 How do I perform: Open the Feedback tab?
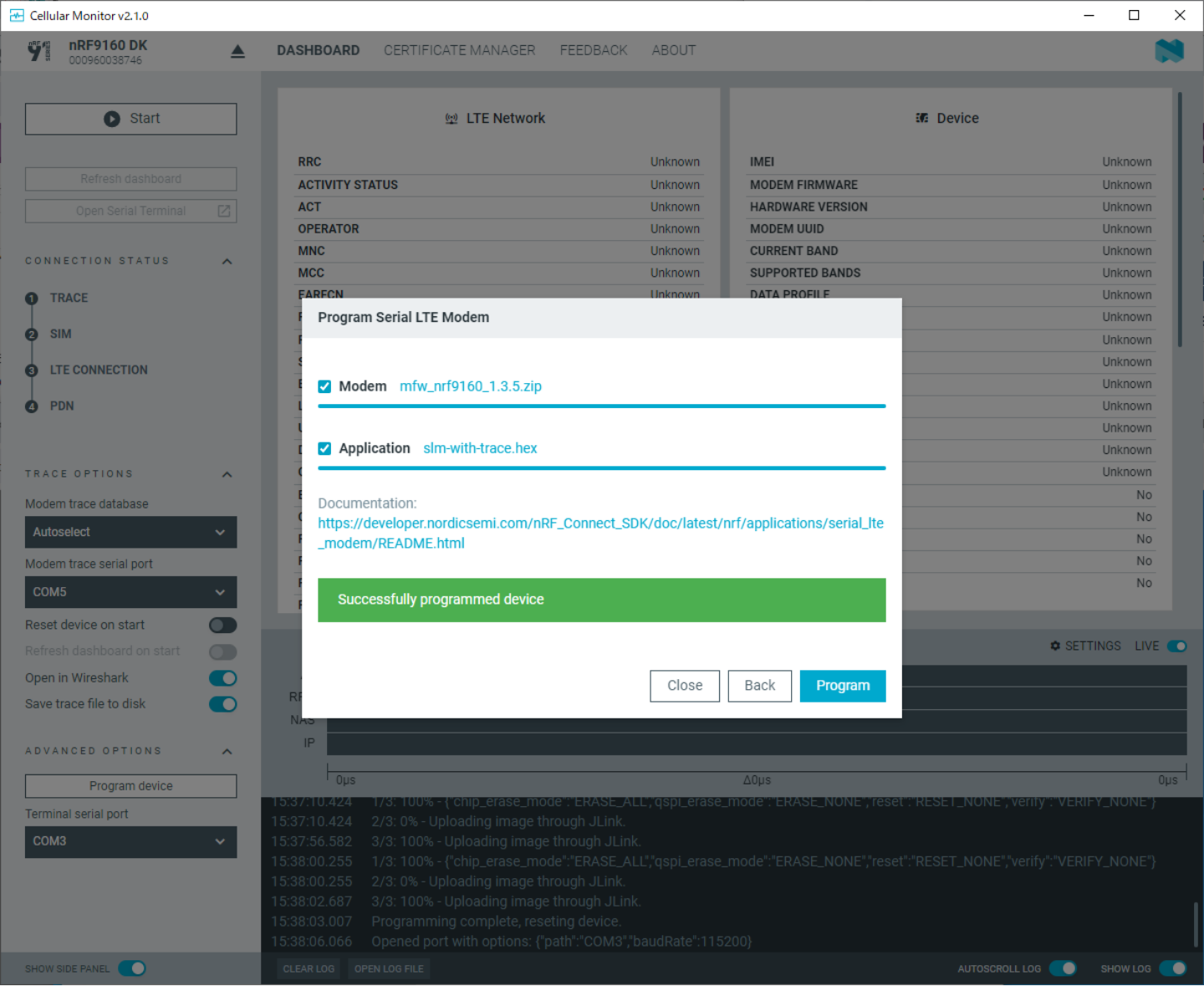click(x=593, y=50)
